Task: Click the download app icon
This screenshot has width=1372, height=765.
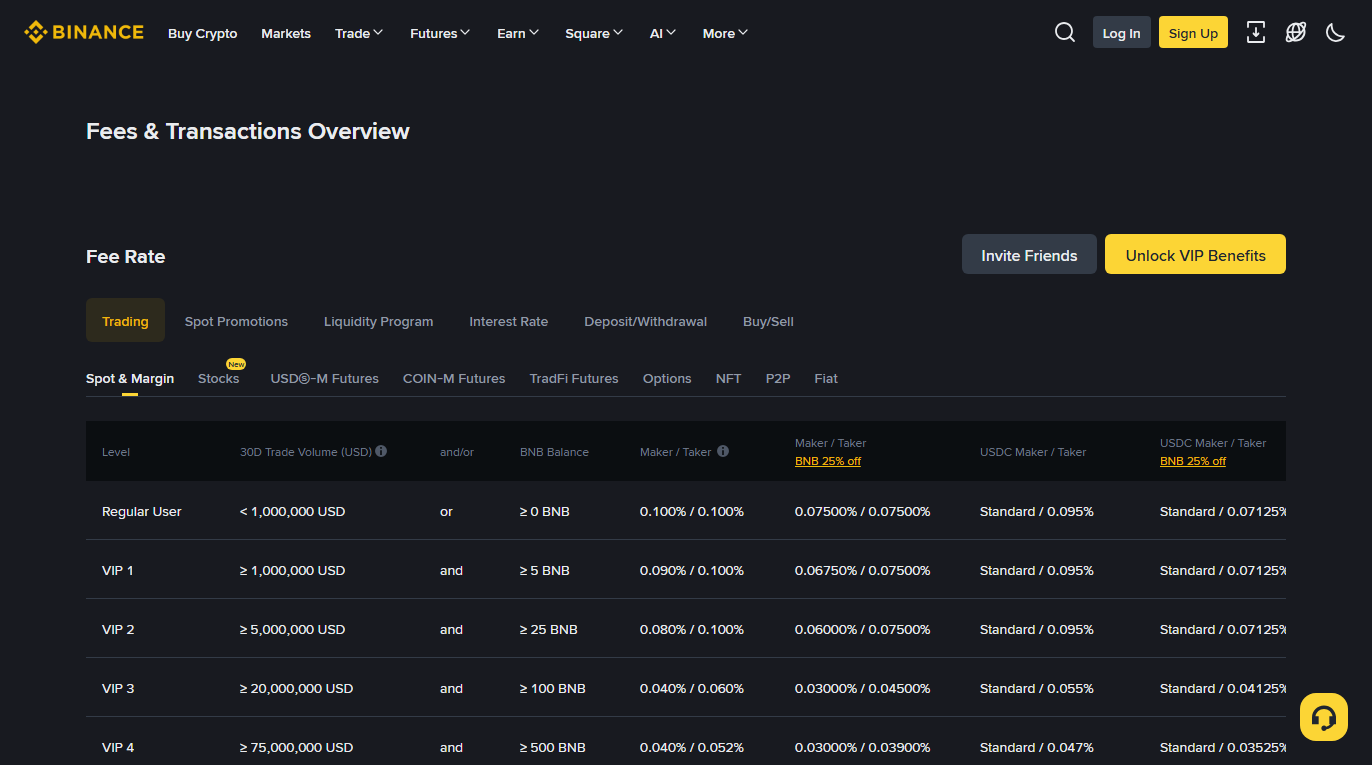Action: click(x=1256, y=32)
